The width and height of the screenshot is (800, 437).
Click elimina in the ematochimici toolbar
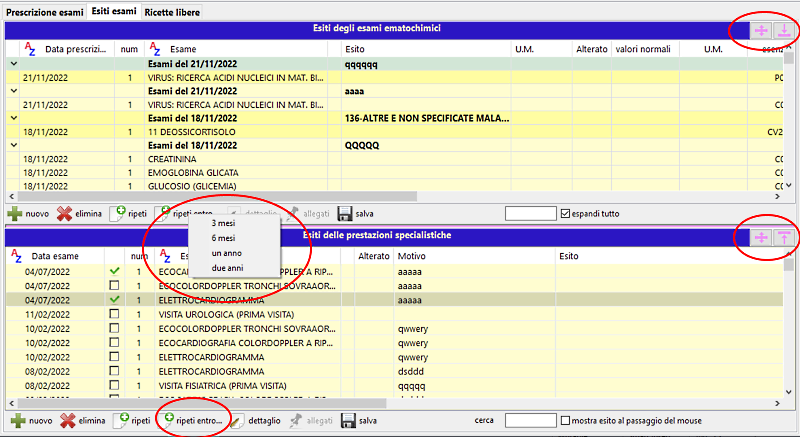click(80, 214)
